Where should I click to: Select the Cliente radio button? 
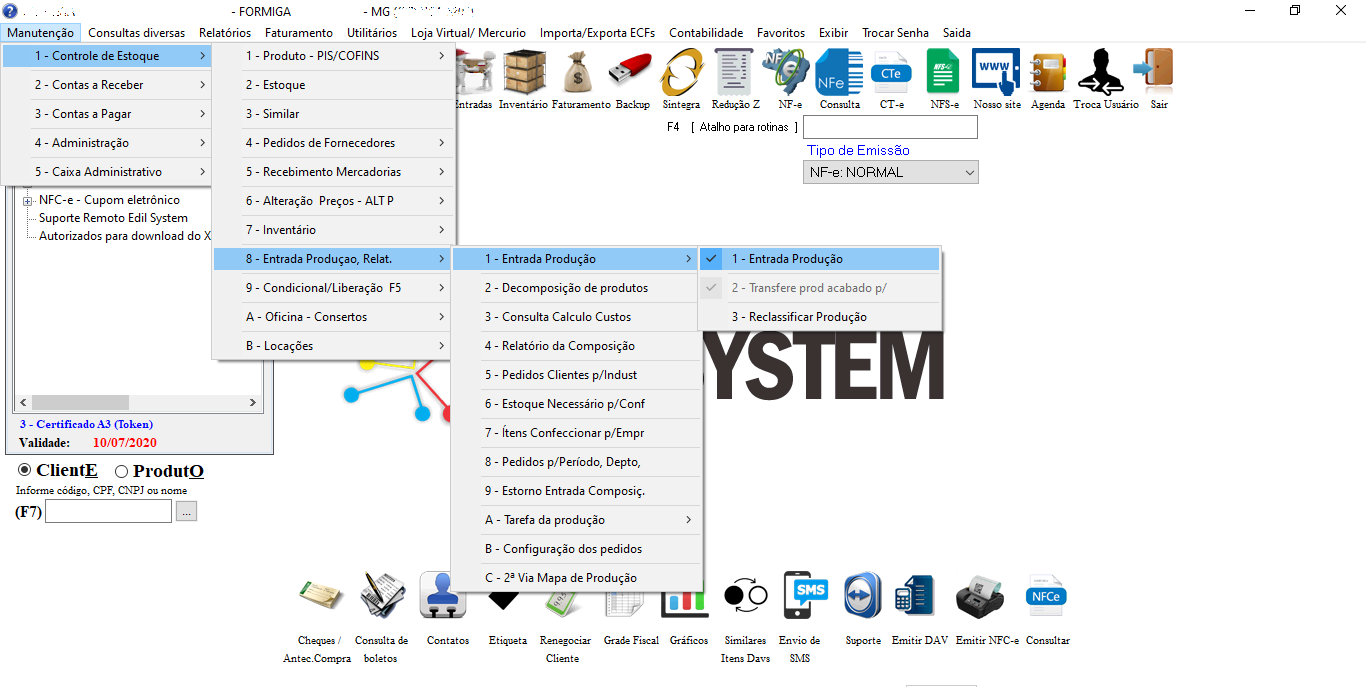click(x=25, y=471)
